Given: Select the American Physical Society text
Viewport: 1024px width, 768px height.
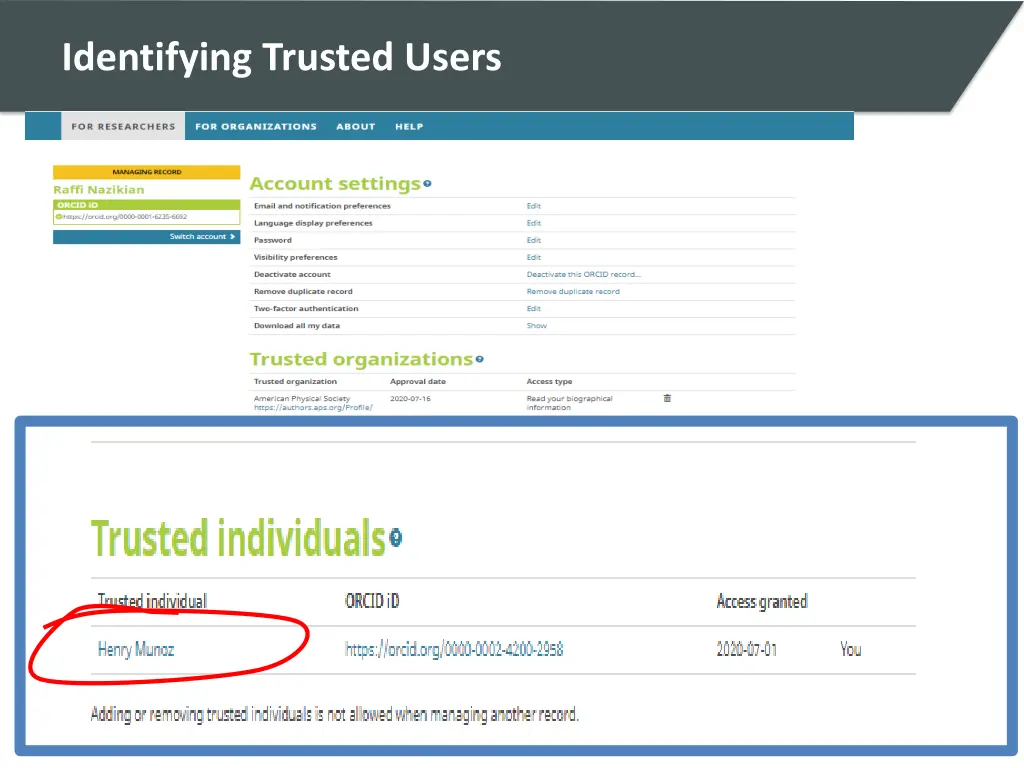Looking at the screenshot, I should click(x=302, y=398).
